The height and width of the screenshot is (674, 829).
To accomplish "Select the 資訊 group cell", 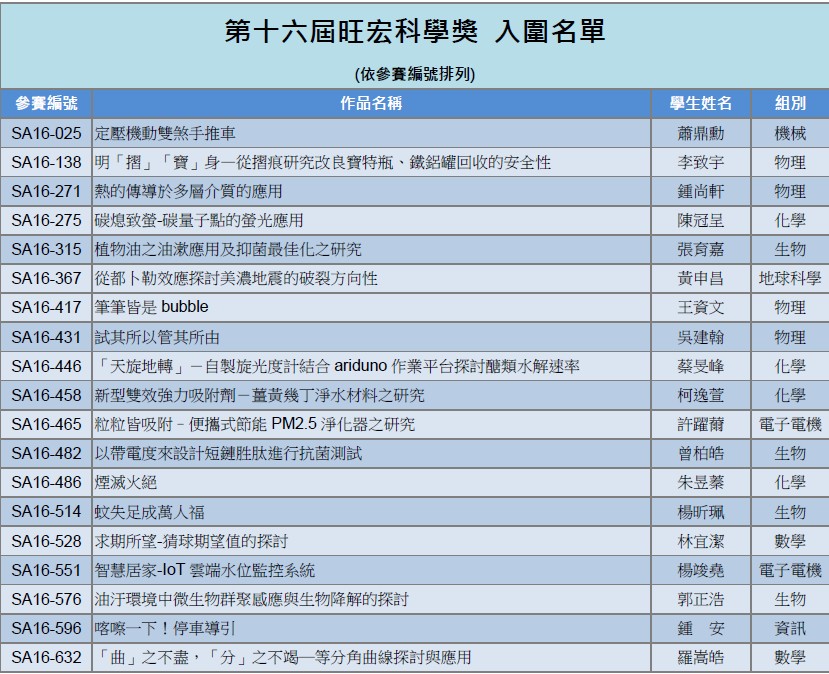I will 789,629.
